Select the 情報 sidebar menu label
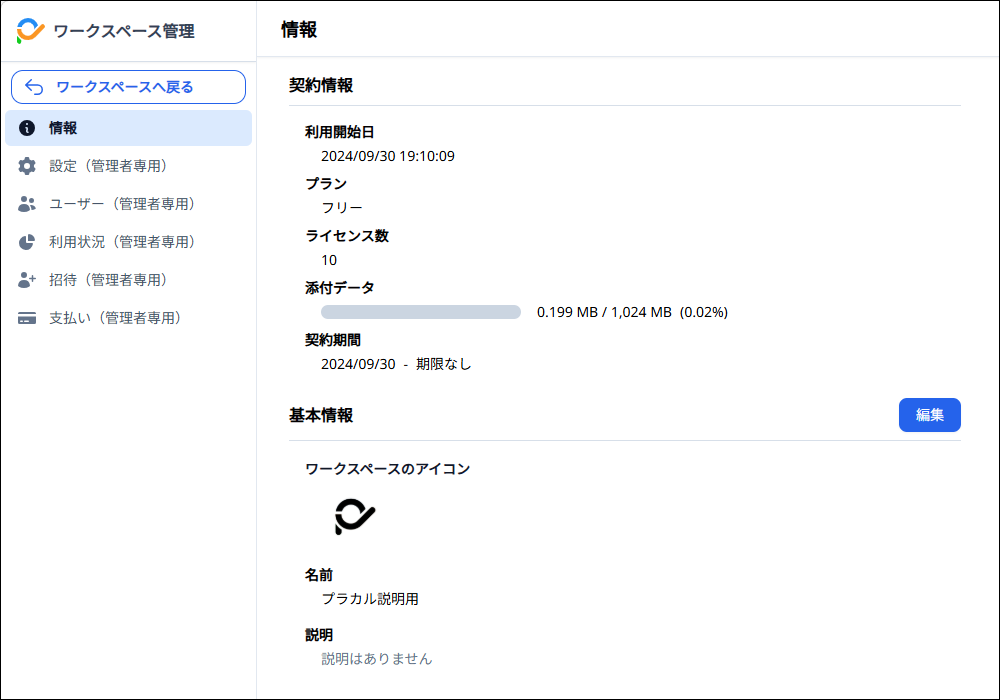 point(63,128)
